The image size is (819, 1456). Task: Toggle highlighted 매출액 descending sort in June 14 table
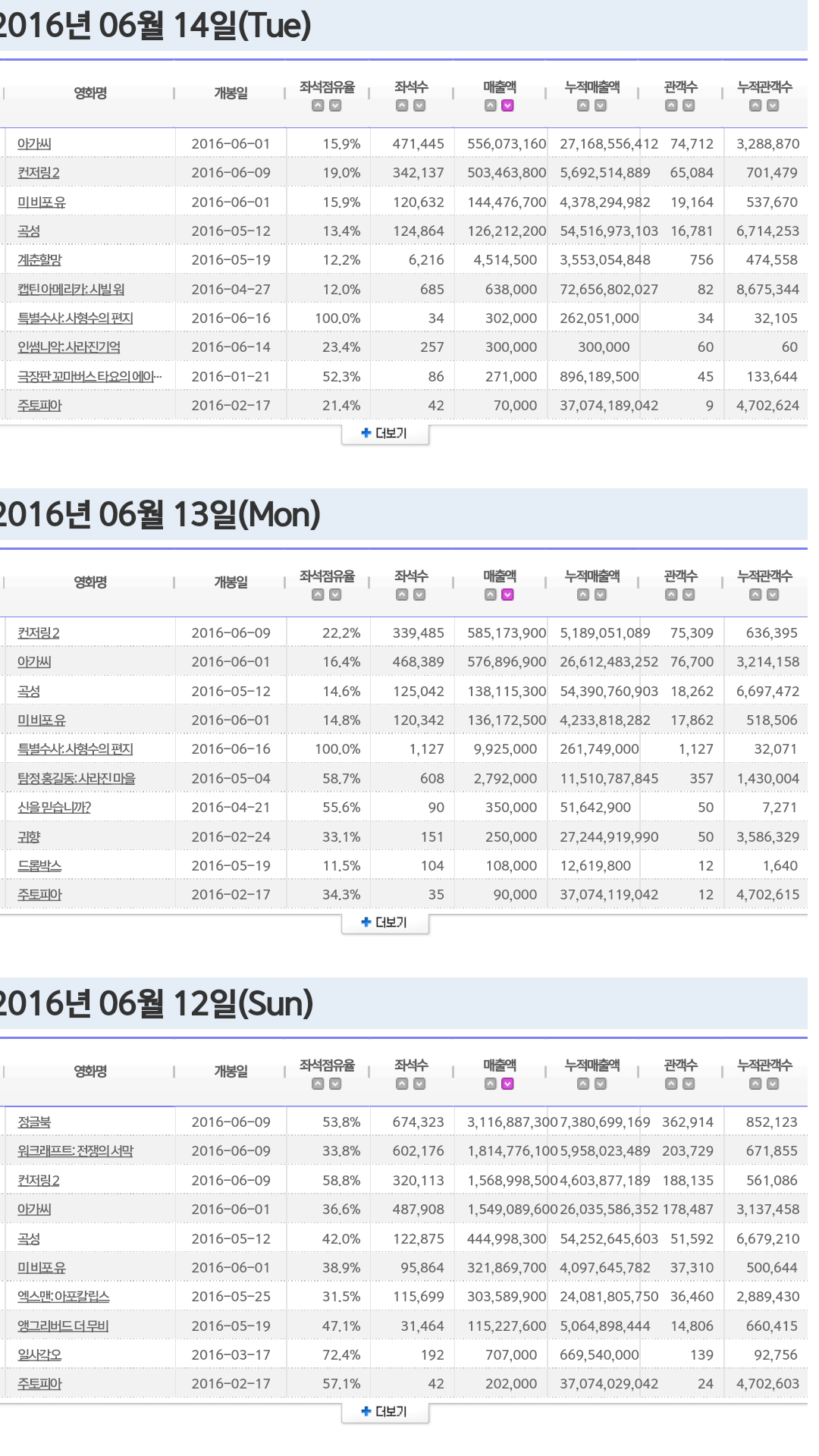pos(508,106)
